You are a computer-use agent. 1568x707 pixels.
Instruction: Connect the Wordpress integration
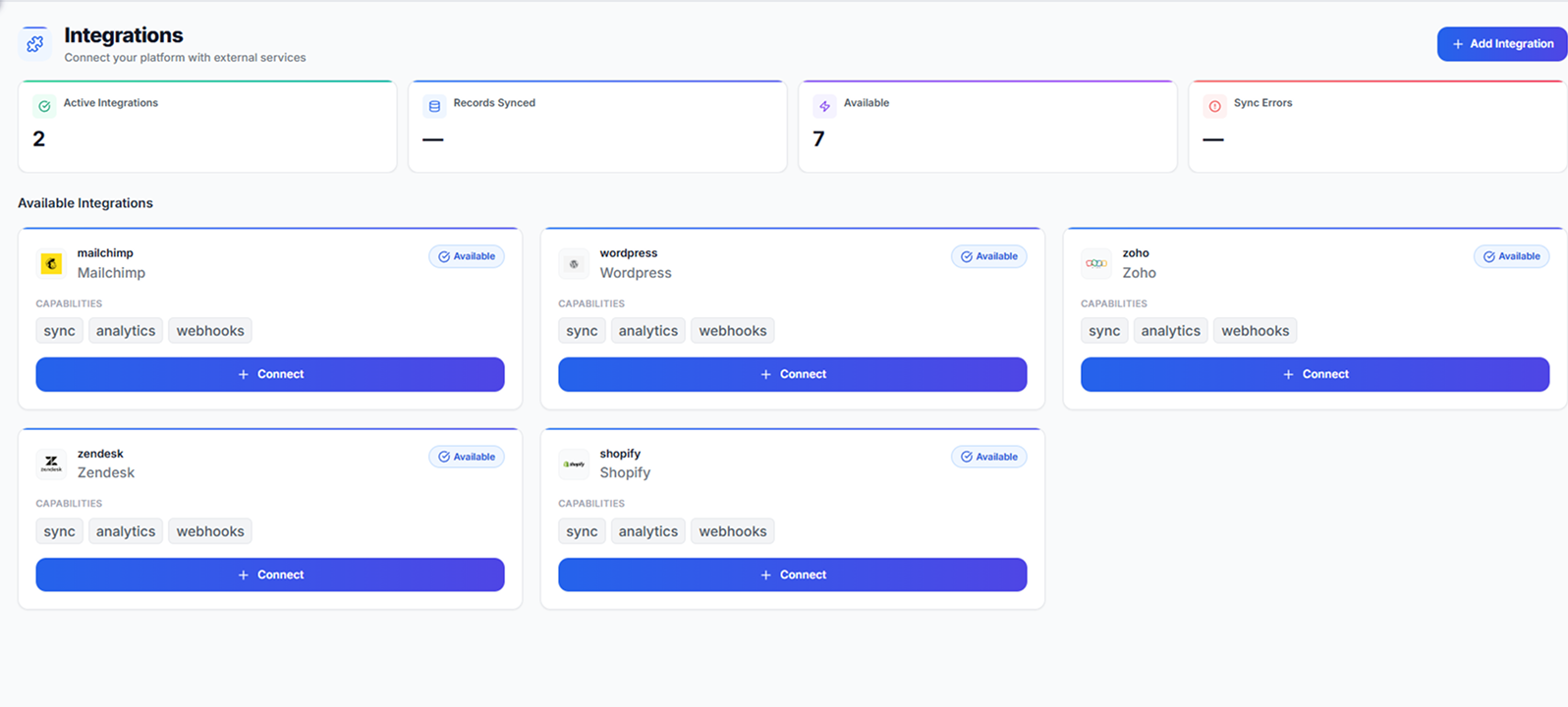(x=793, y=374)
